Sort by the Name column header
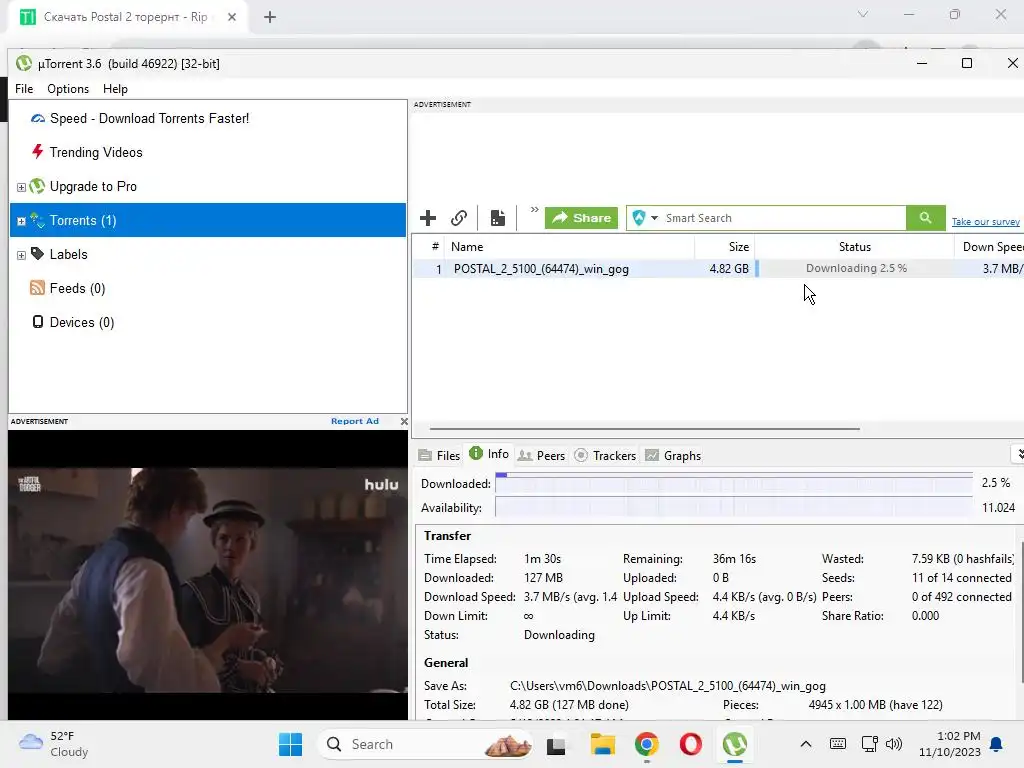Viewport: 1024px width, 768px height. click(x=569, y=246)
